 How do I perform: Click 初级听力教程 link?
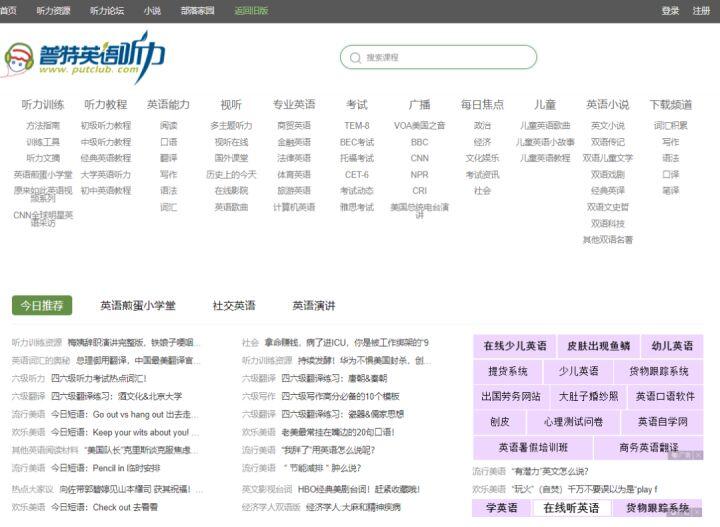pyautogui.click(x=106, y=125)
